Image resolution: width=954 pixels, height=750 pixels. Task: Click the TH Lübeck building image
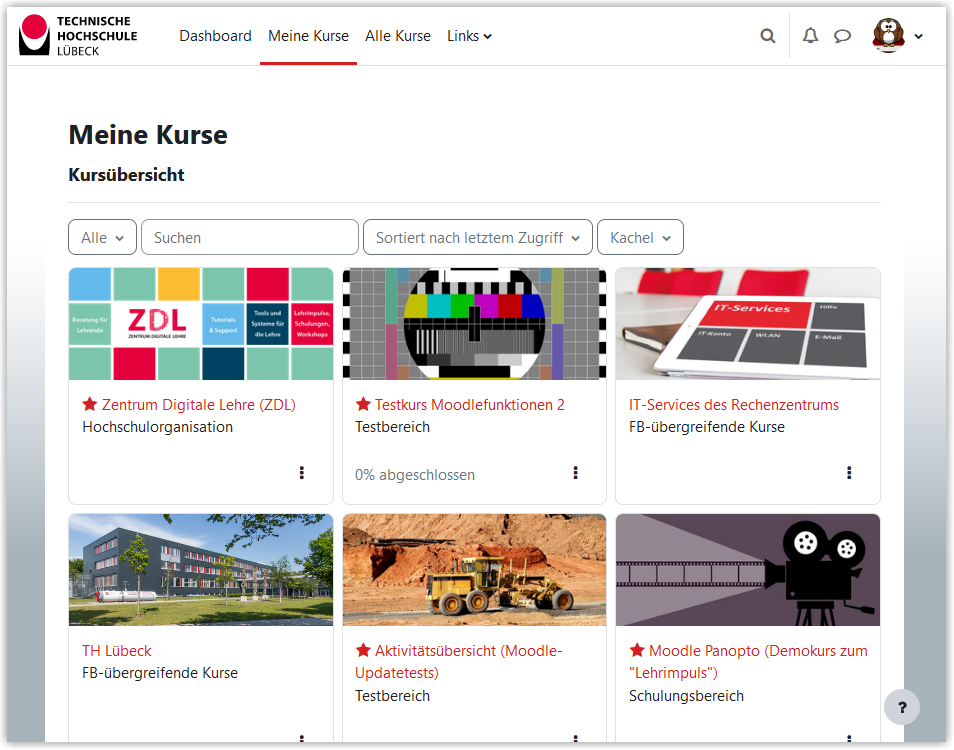tap(201, 570)
